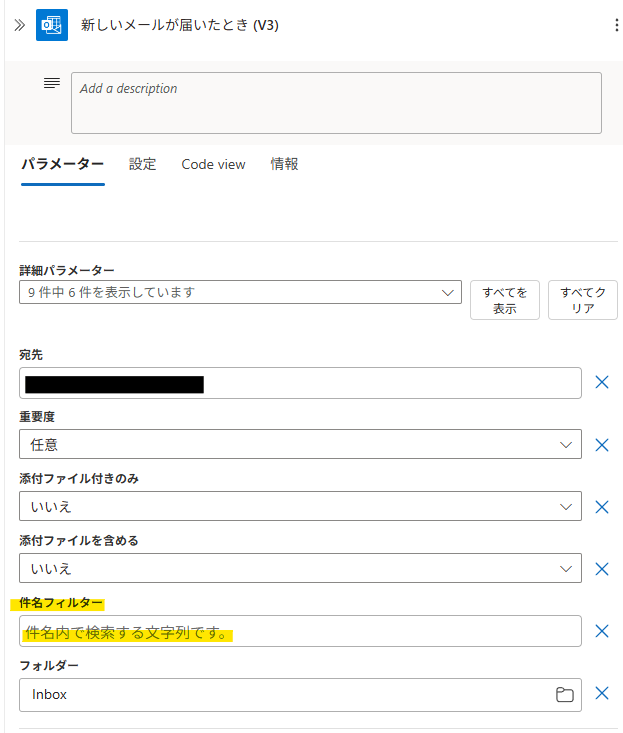
Task: Open the 添付ファイル付きのみ dropdown
Action: coord(300,506)
